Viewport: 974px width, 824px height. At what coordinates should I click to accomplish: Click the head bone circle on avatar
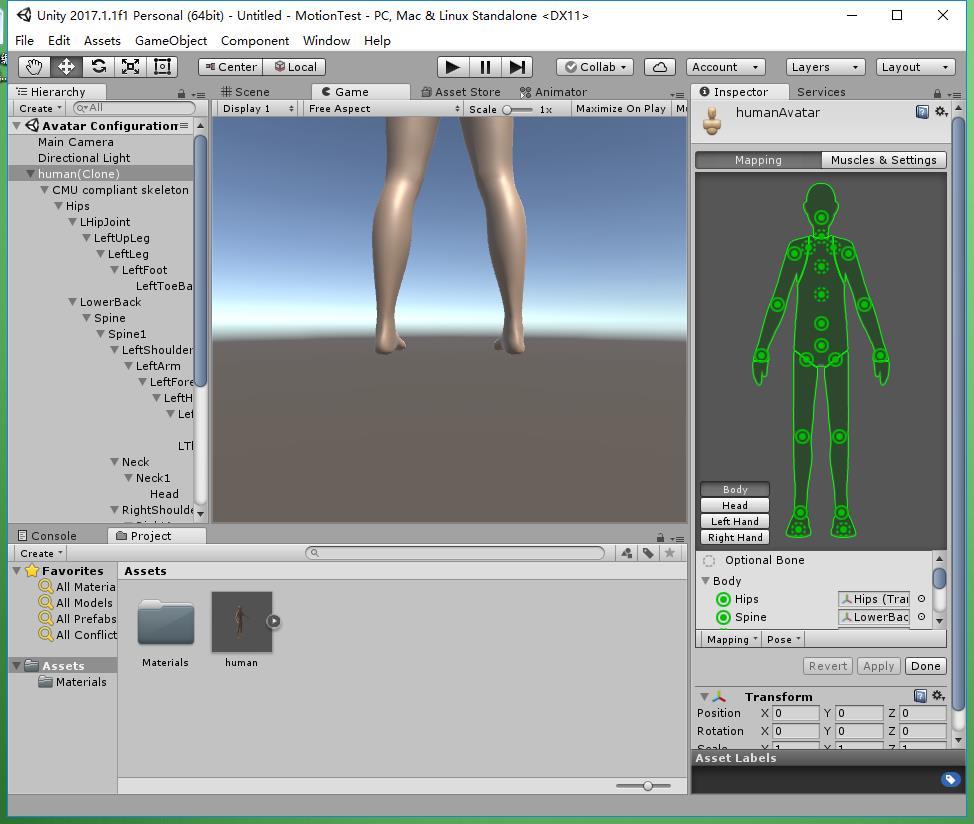click(821, 217)
